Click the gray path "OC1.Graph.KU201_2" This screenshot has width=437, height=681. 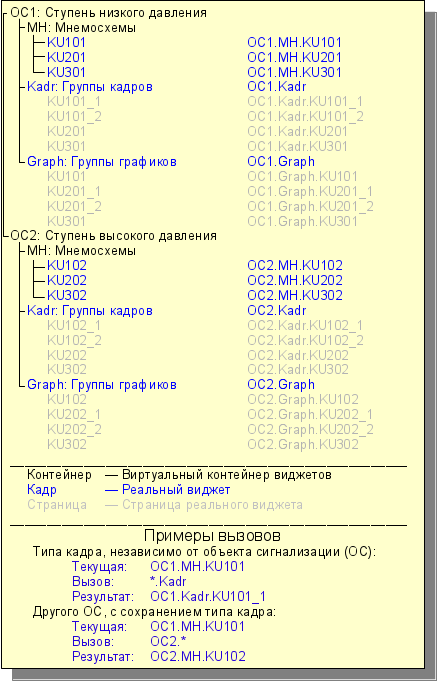[x=311, y=206]
